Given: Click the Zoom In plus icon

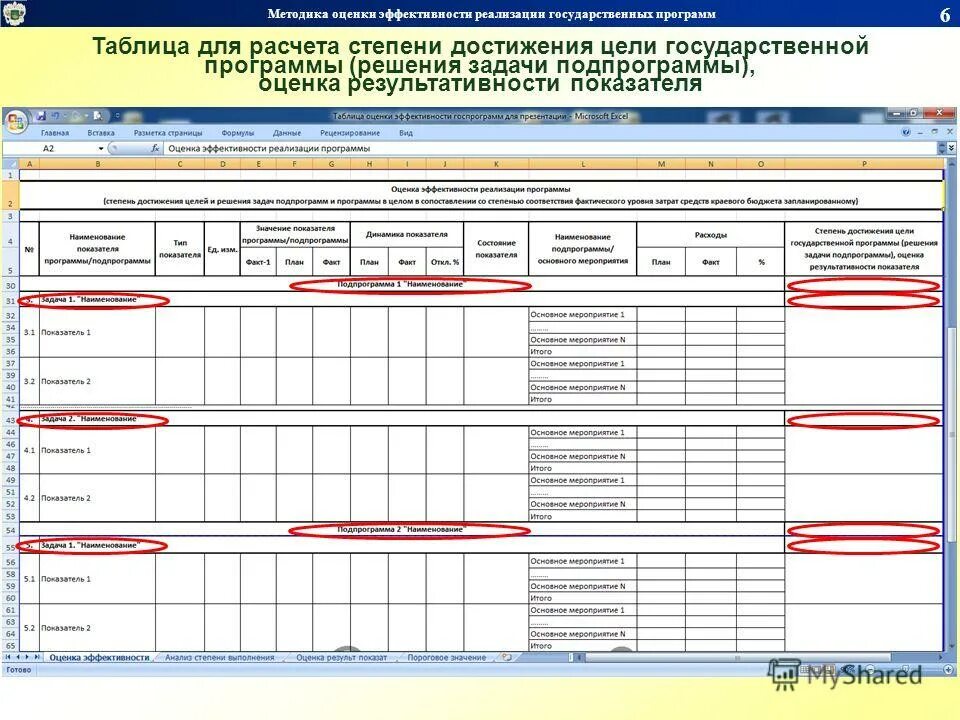Looking at the screenshot, I should coord(947,668).
